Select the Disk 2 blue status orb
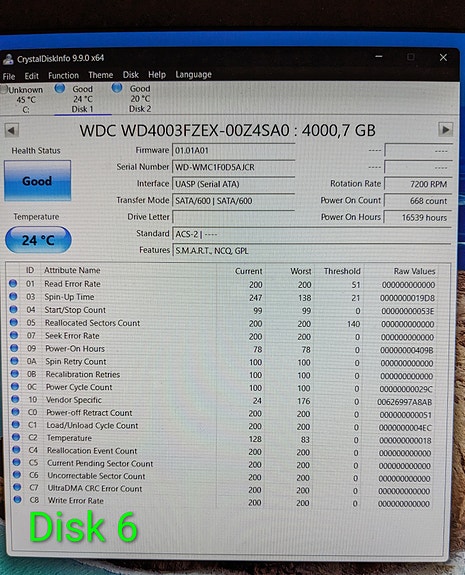Image resolution: width=465 pixels, height=575 pixels. 117,88
